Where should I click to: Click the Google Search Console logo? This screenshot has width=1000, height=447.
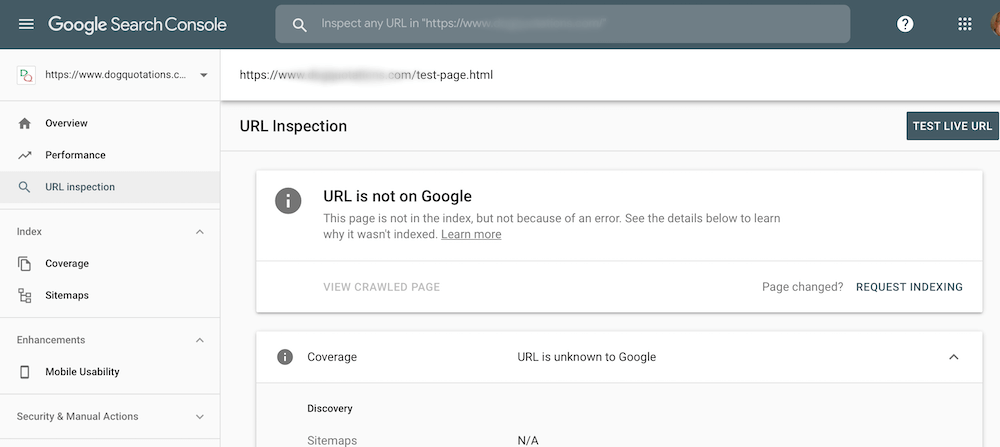[x=137, y=24]
